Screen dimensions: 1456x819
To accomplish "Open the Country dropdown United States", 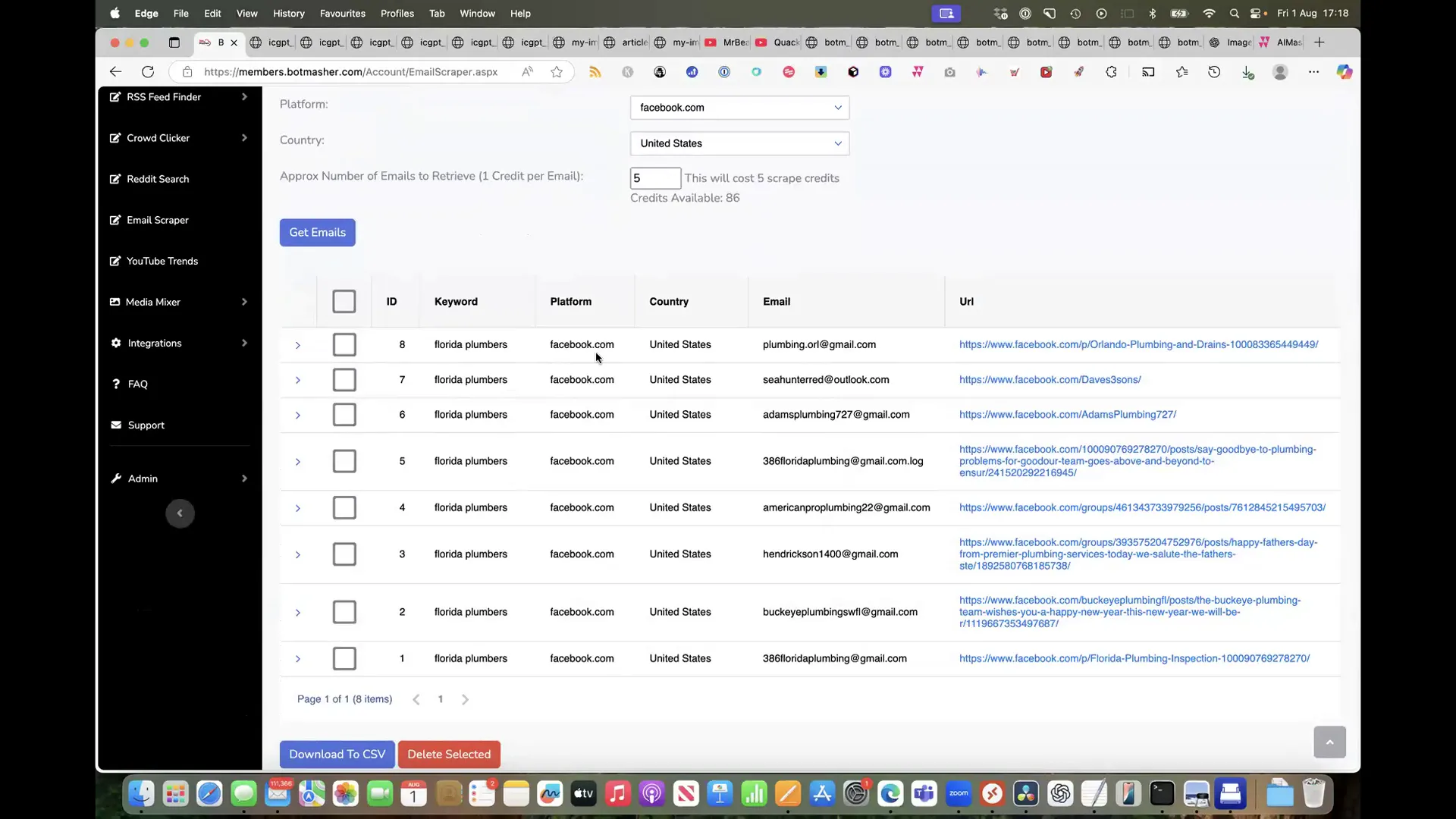I will [739, 143].
